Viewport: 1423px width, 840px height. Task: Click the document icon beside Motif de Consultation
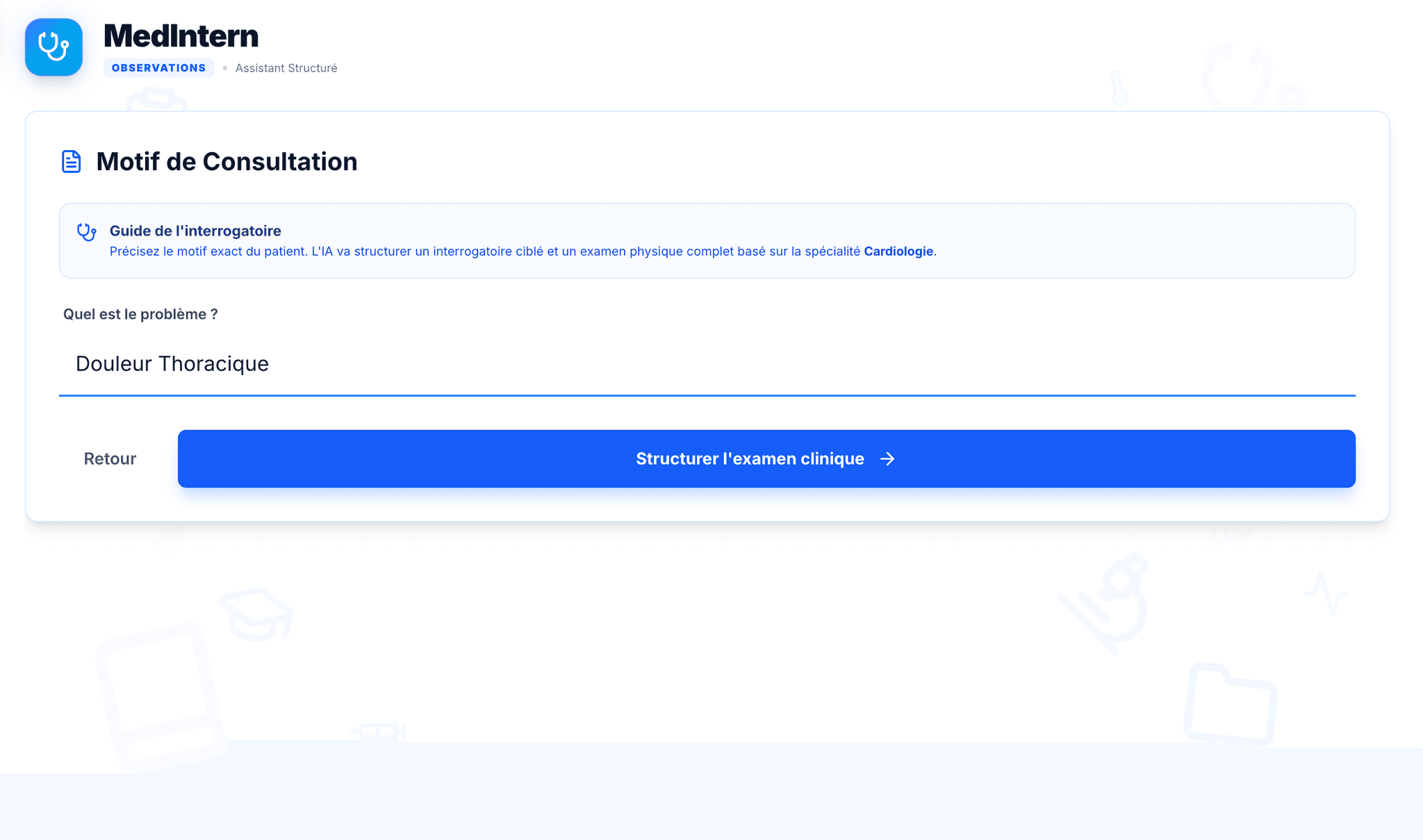[72, 161]
